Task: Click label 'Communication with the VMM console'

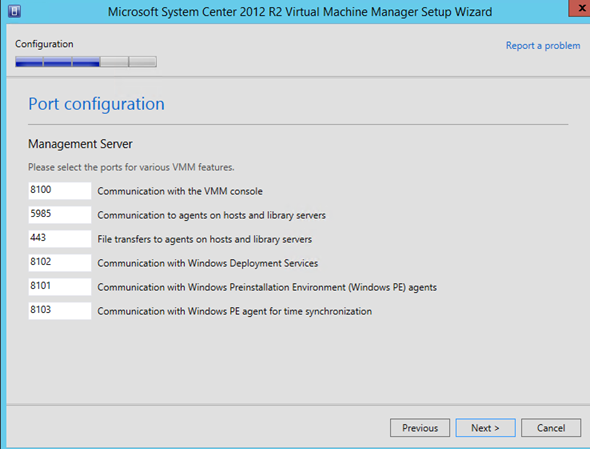Action: point(180,191)
